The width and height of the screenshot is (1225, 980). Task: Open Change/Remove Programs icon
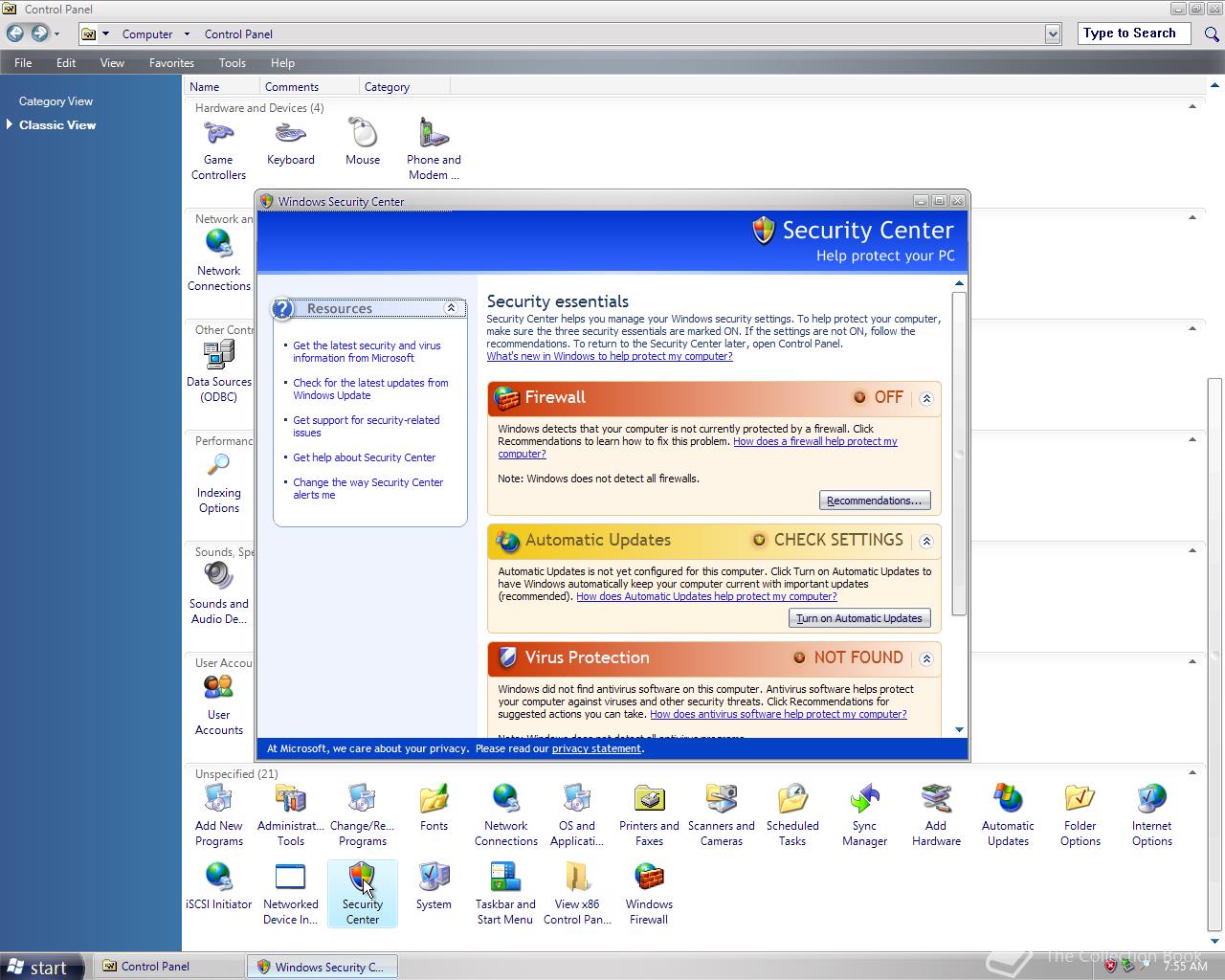coord(363,815)
